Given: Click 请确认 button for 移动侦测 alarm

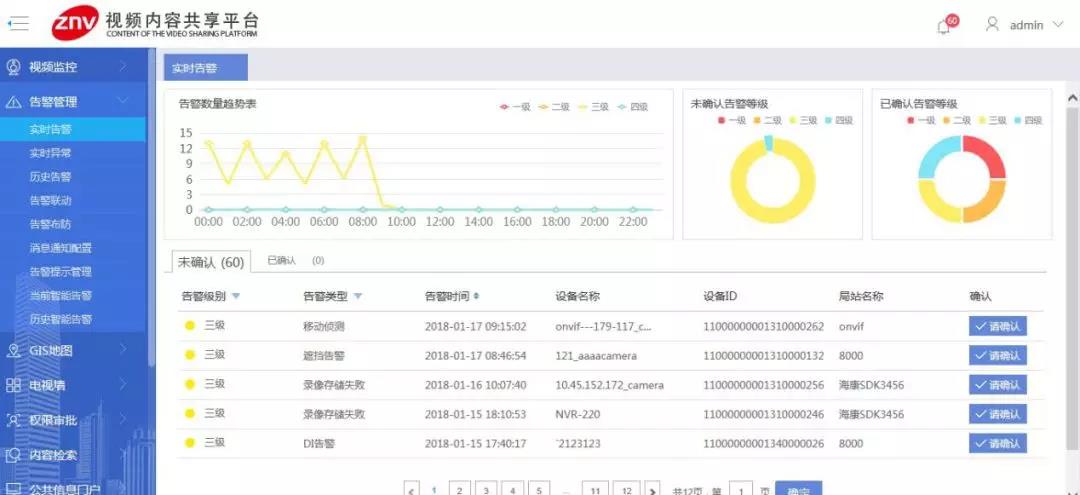Looking at the screenshot, I should coord(997,326).
